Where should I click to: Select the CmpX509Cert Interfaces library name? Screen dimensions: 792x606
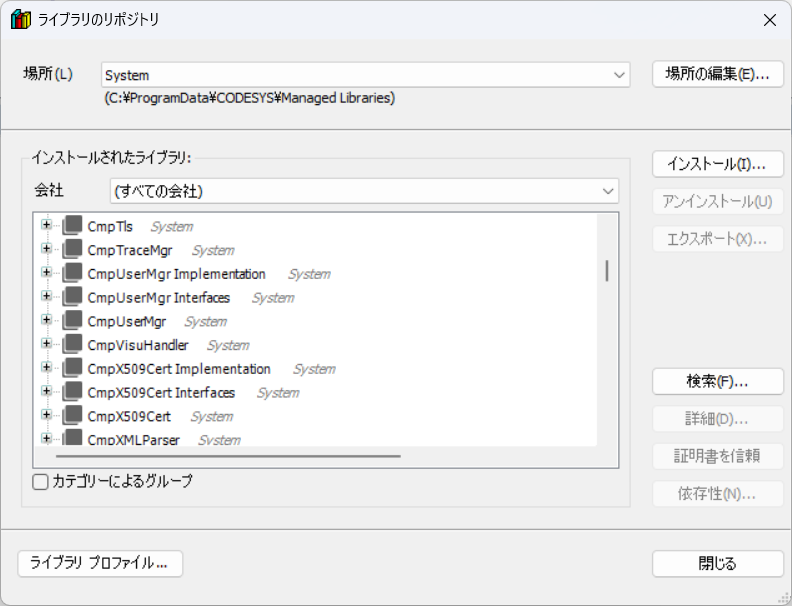tap(161, 392)
